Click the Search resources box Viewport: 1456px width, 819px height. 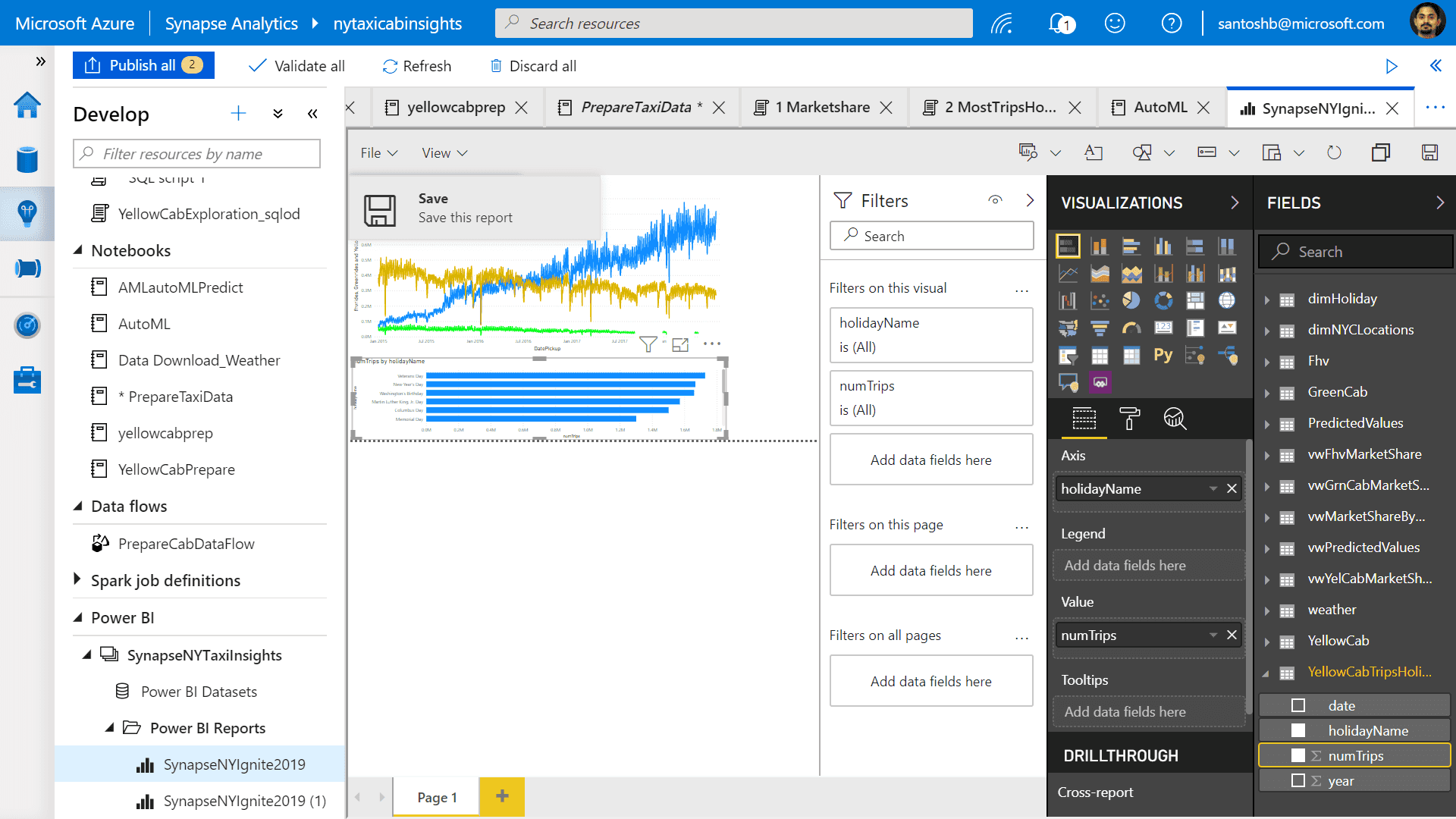[x=734, y=24]
